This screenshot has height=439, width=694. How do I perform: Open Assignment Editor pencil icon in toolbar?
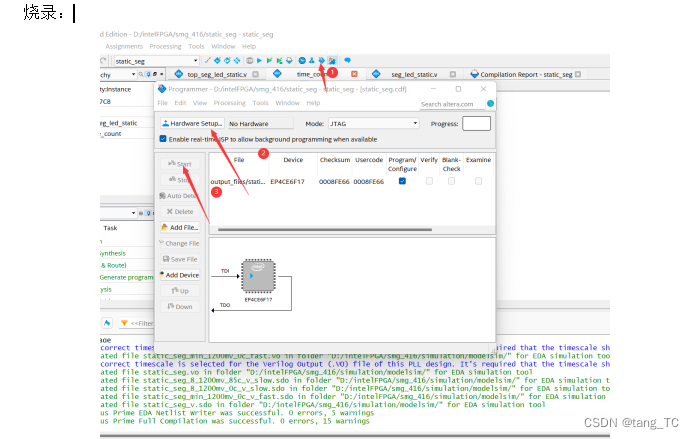click(208, 61)
